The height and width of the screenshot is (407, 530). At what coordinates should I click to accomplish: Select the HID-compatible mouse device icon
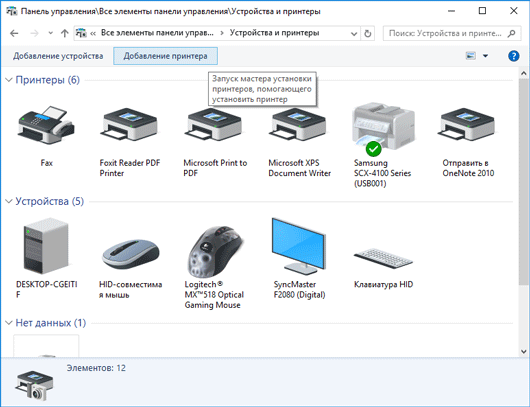coord(130,254)
